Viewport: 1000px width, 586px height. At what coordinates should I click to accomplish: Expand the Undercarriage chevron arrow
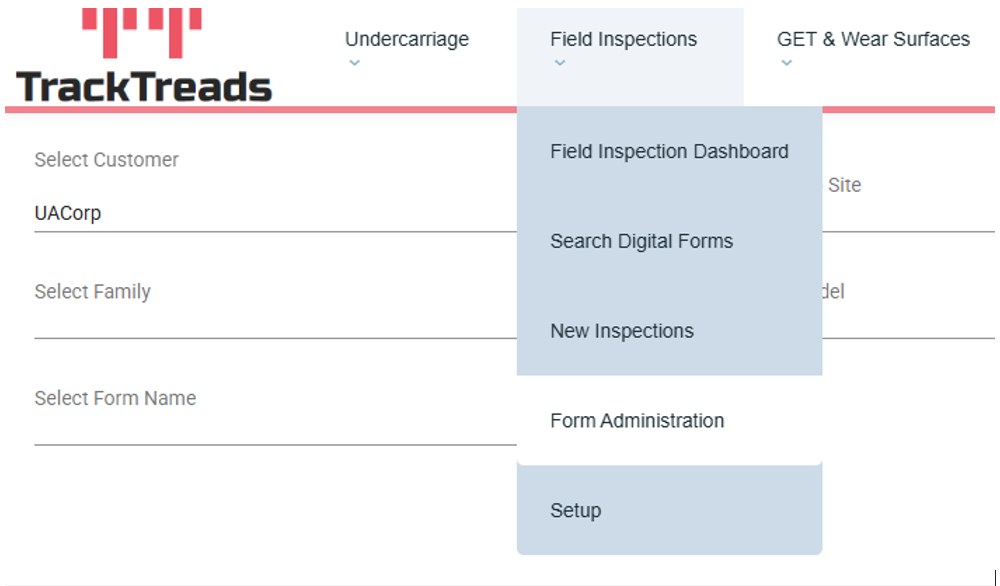point(354,63)
